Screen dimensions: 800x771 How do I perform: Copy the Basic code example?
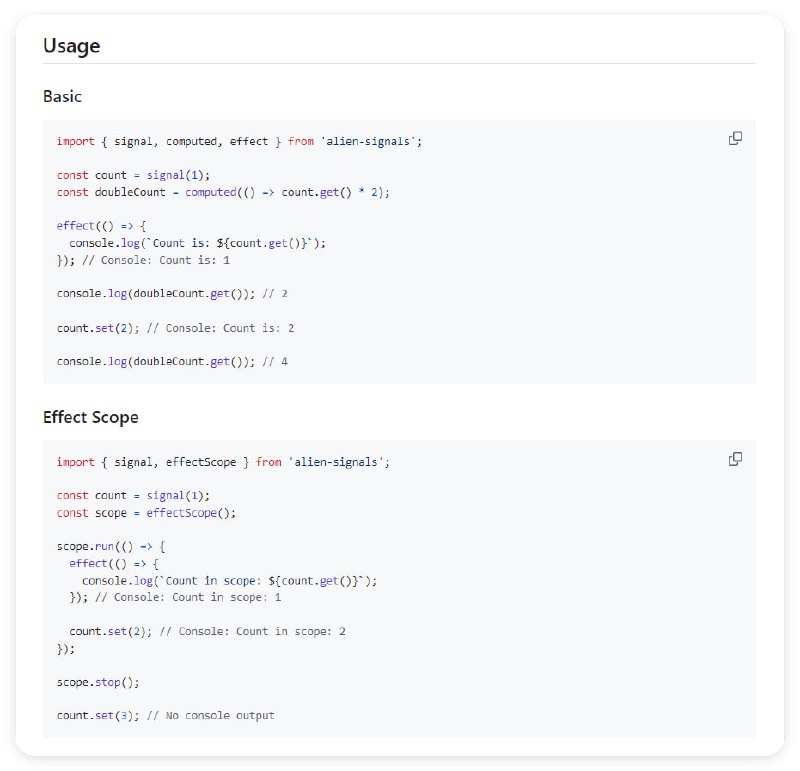[x=735, y=139]
